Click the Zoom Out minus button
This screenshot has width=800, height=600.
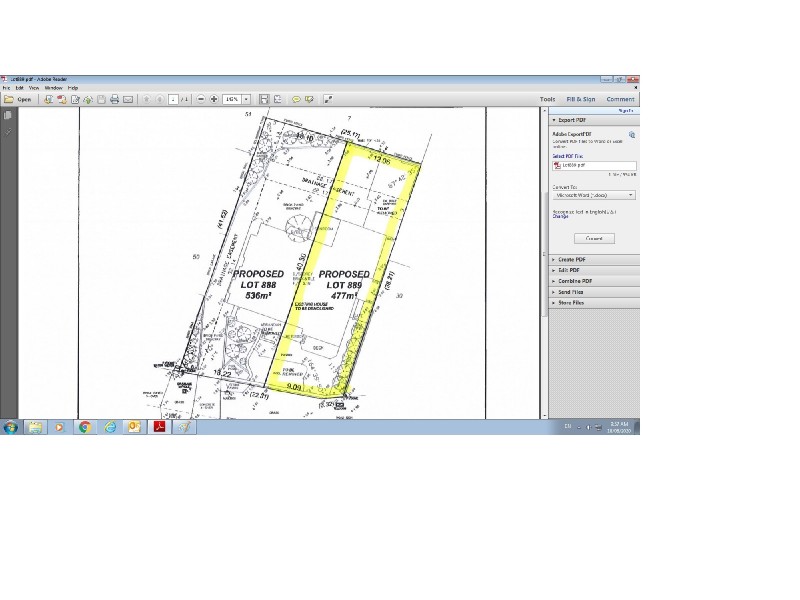click(201, 99)
